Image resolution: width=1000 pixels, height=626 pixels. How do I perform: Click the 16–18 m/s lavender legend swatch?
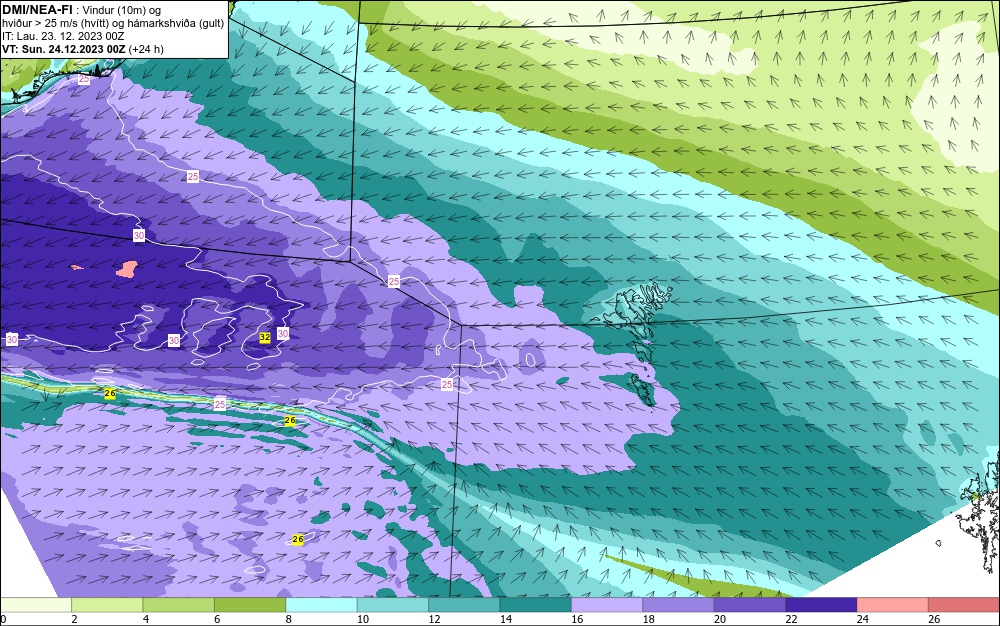click(607, 605)
